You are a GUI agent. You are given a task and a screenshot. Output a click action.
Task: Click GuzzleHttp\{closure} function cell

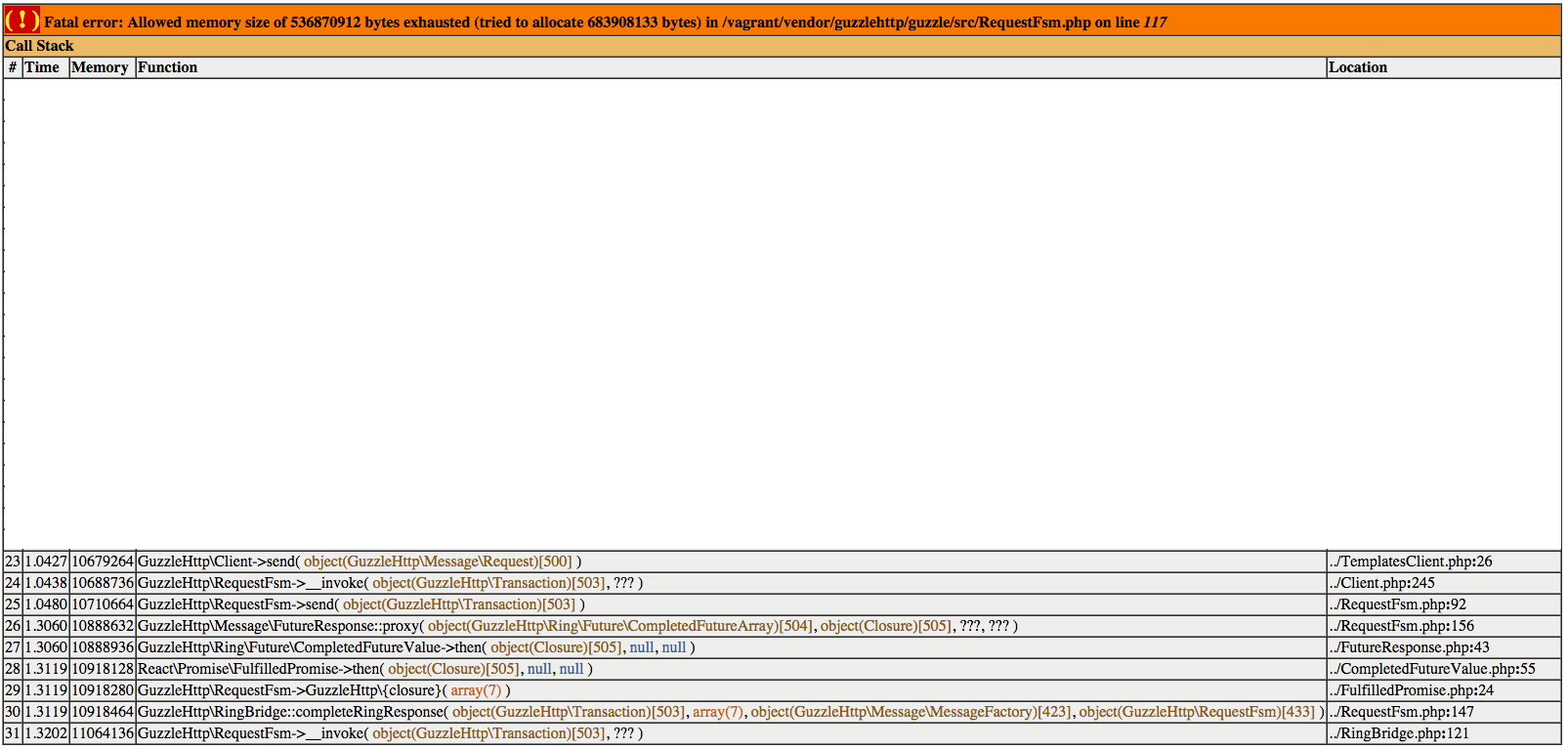click(731, 690)
